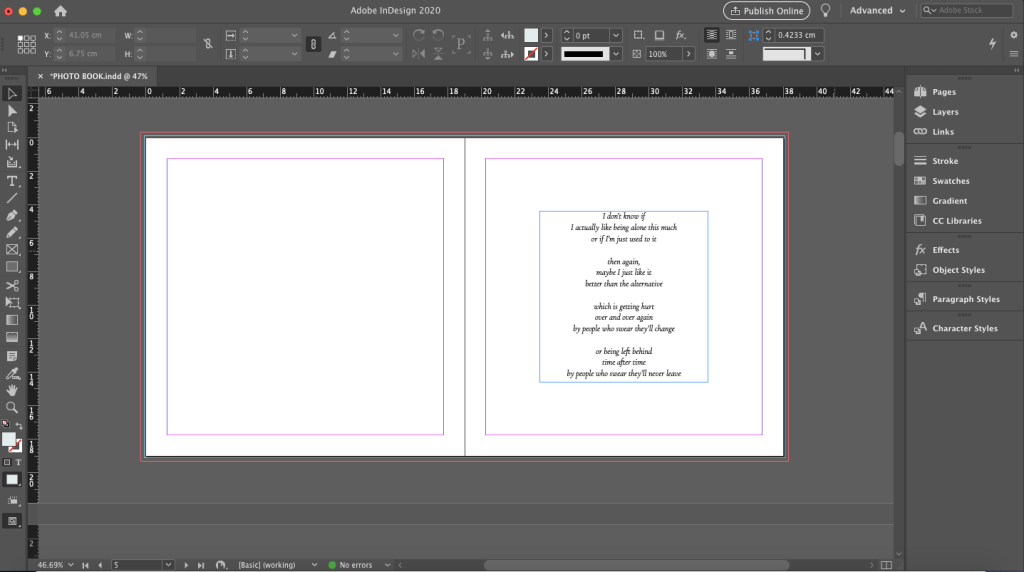Open the Paragraph Styles panel tab
This screenshot has width=1024, height=572.
point(965,299)
